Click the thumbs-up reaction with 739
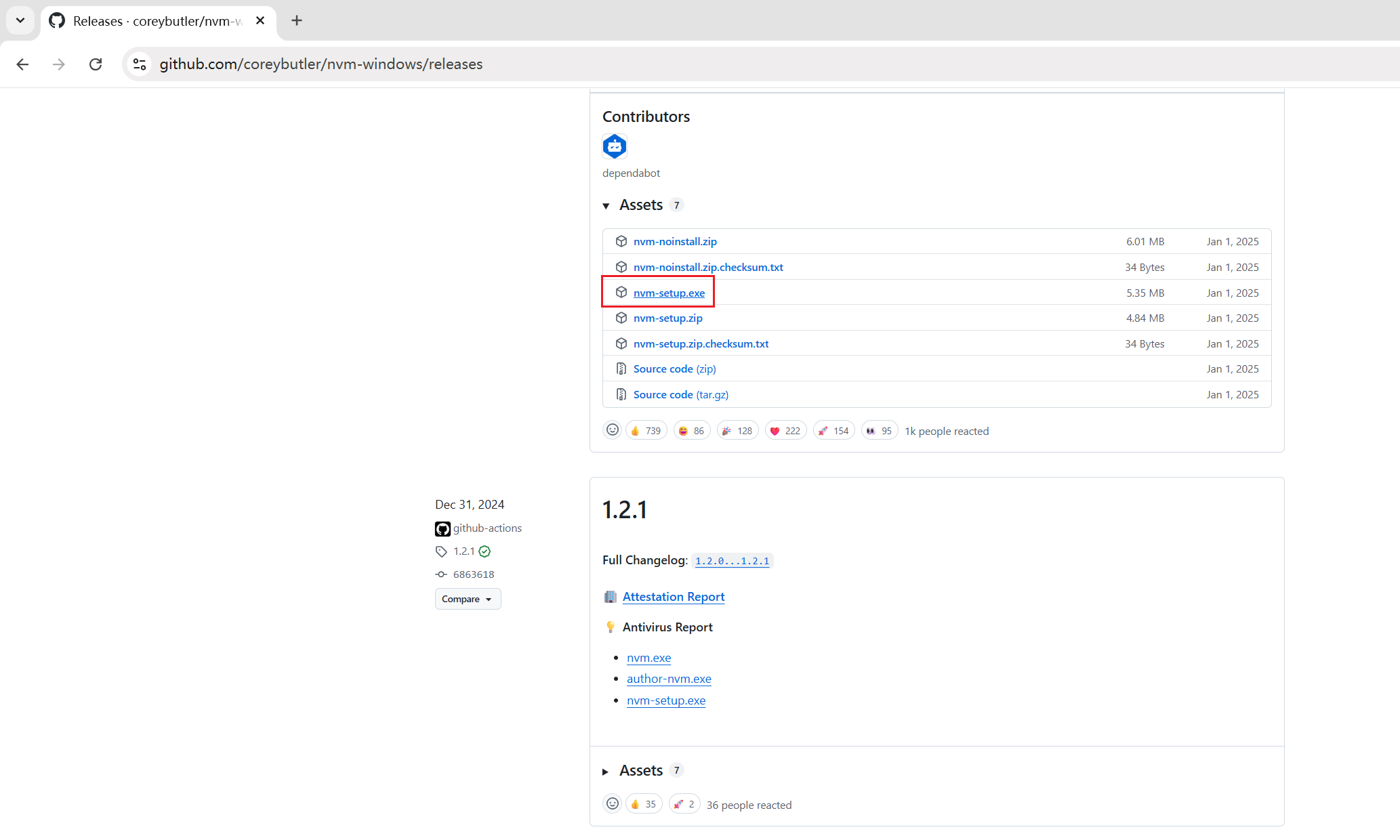The height and width of the screenshot is (840, 1400). 646,431
